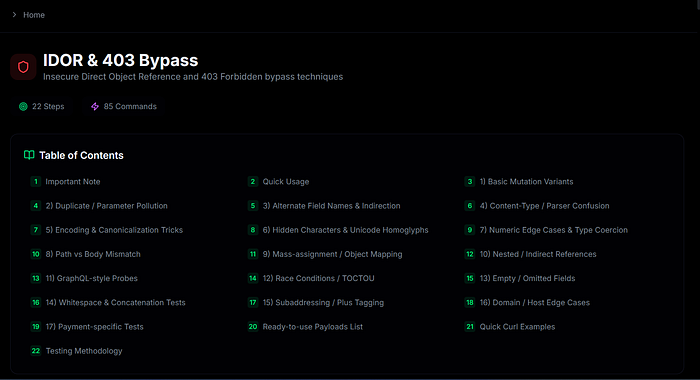700x380 pixels.
Task: Click the Home breadcrumb link
Action: point(34,15)
